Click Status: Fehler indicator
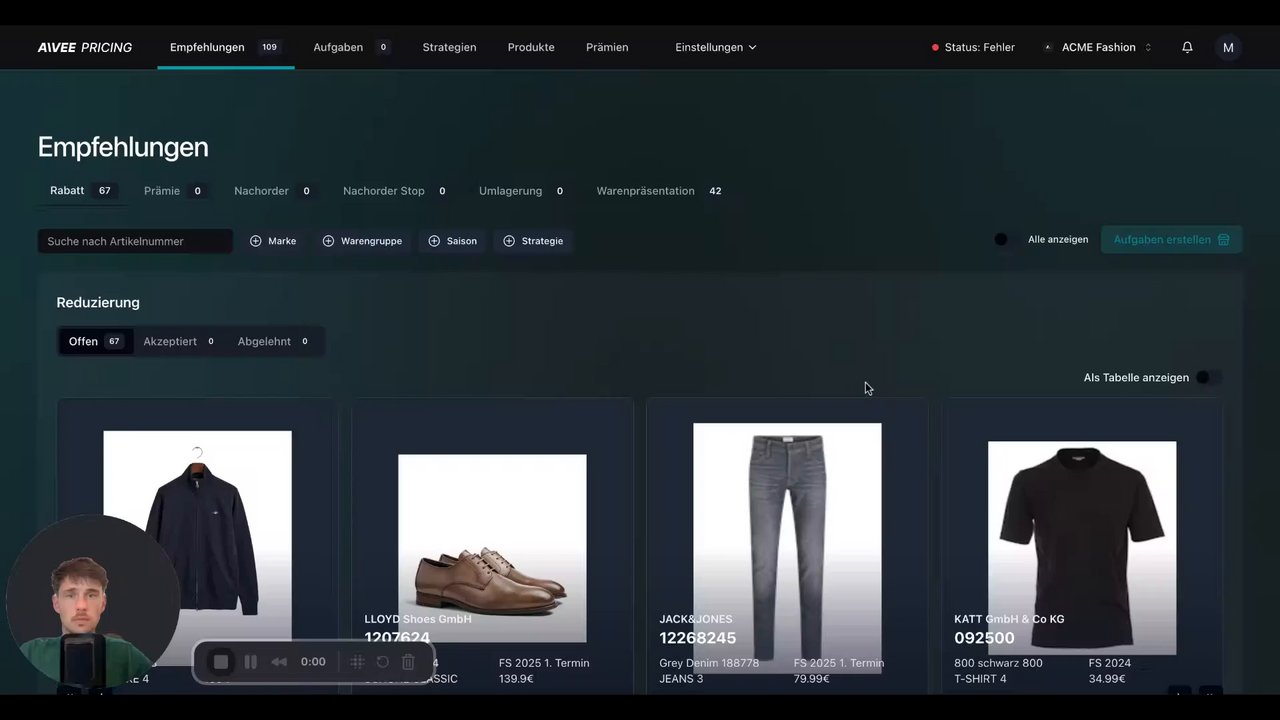 pyautogui.click(x=973, y=47)
